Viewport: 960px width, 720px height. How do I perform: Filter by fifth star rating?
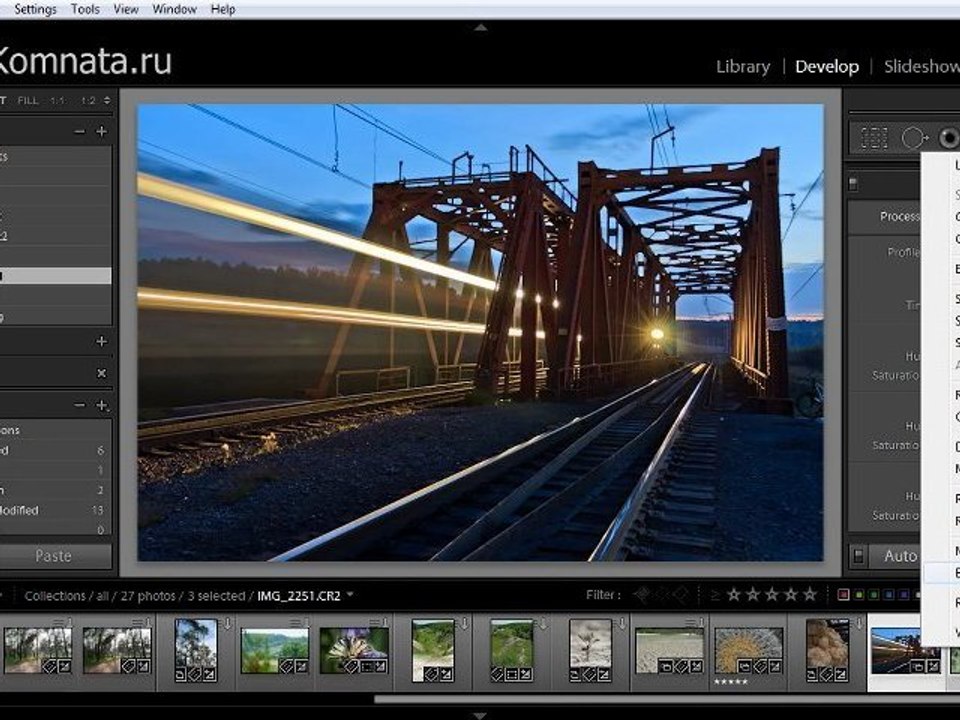[x=810, y=594]
